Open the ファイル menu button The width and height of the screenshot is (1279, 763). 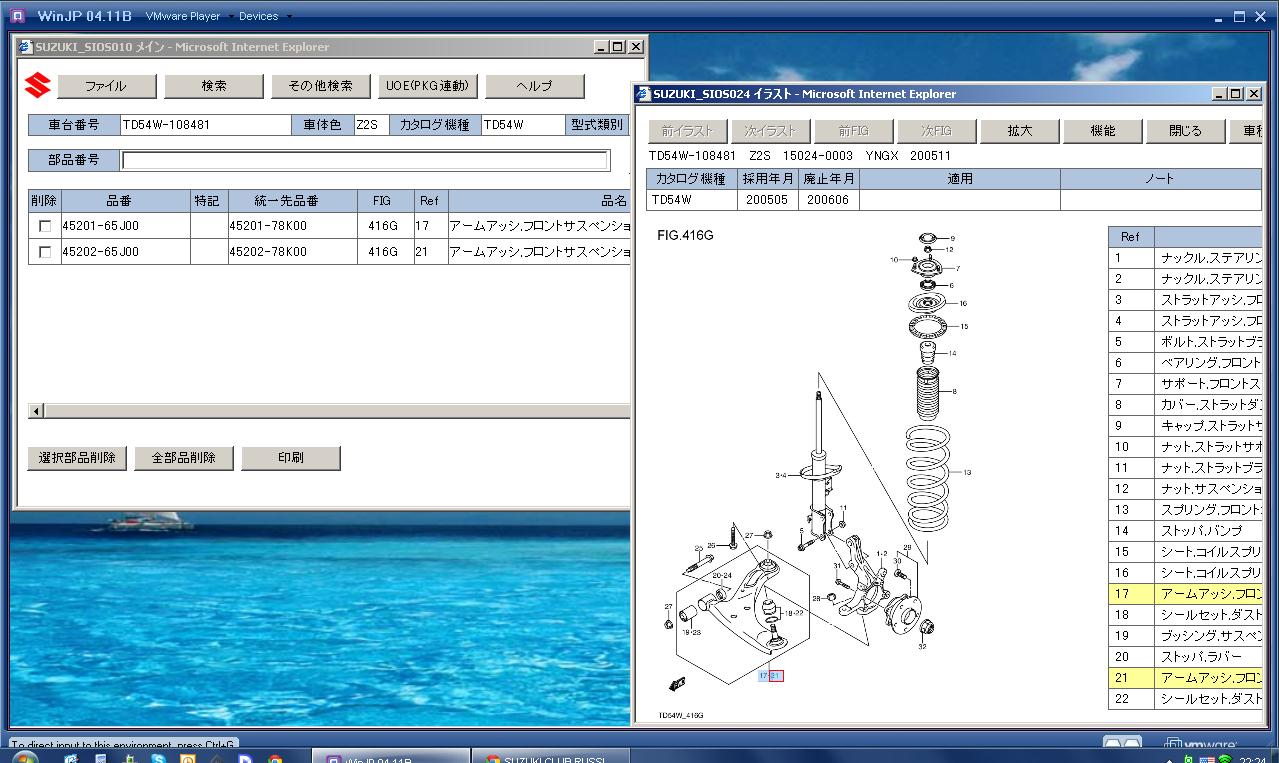(107, 86)
